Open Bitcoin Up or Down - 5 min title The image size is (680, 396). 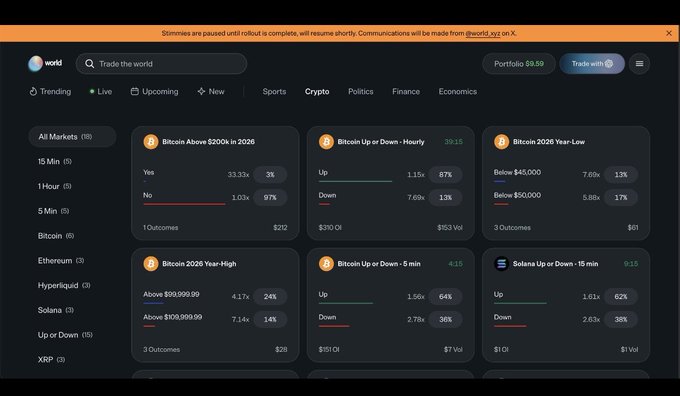point(379,264)
